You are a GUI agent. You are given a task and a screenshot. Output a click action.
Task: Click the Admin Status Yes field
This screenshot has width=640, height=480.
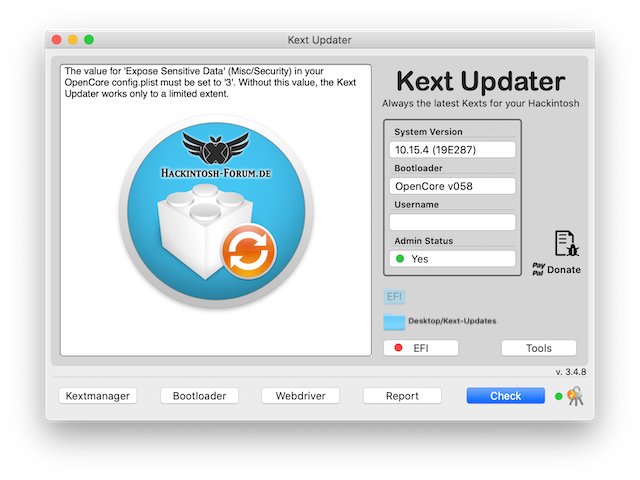[452, 259]
